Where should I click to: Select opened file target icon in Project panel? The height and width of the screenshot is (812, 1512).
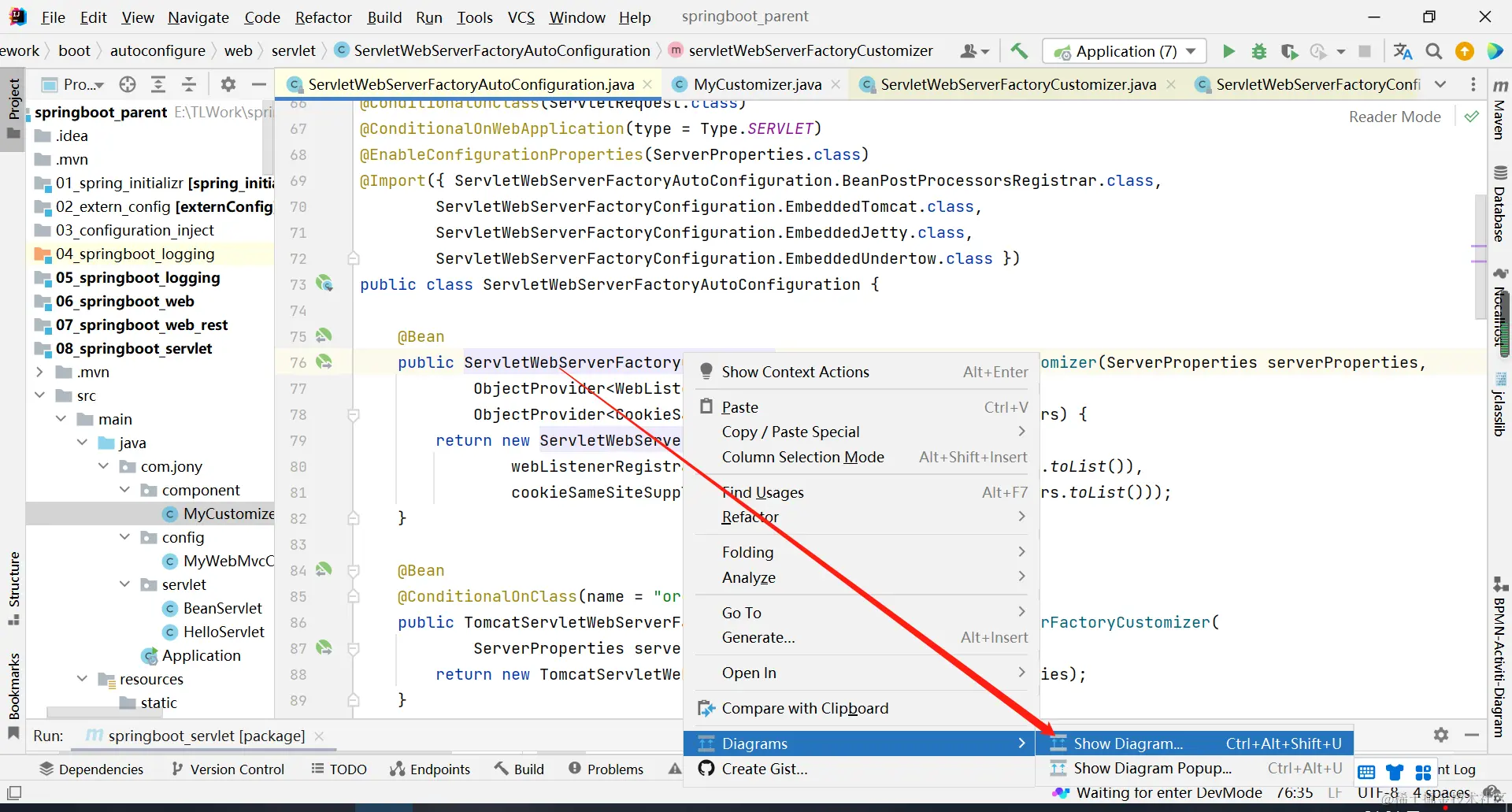[128, 84]
